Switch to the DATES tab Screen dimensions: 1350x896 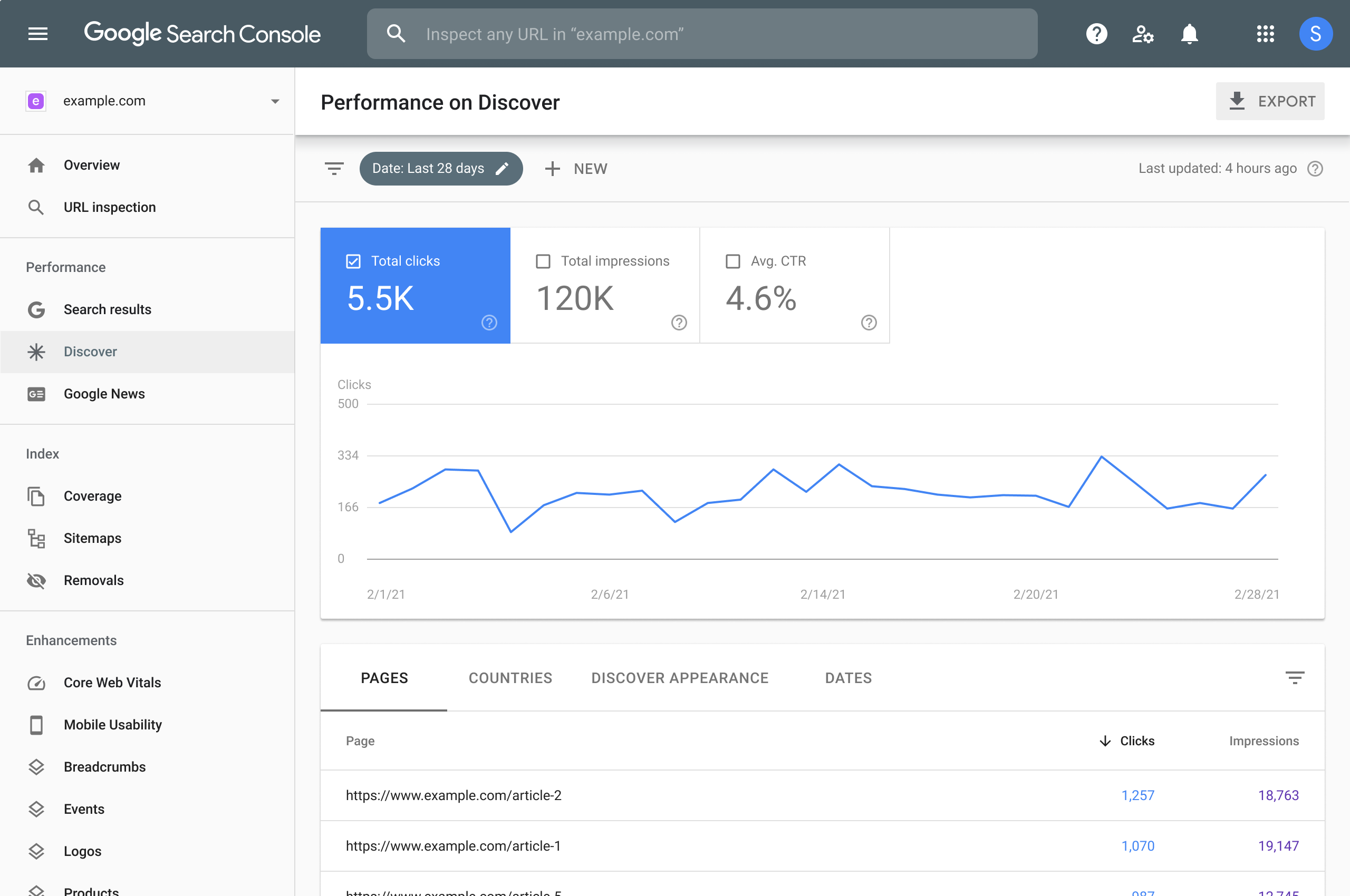848,678
